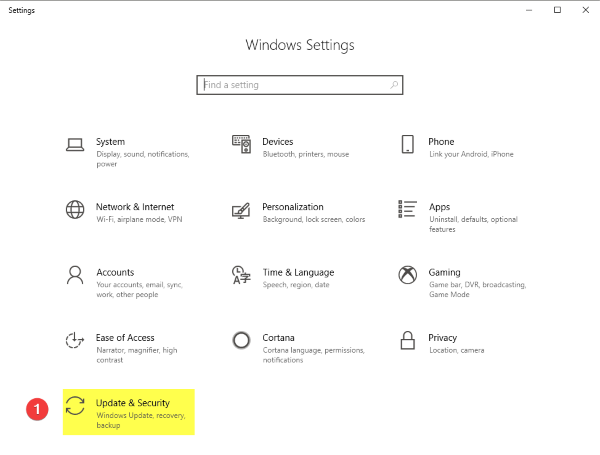The height and width of the screenshot is (455, 600).
Task: Click the Privacy padlock icon
Action: pos(408,340)
